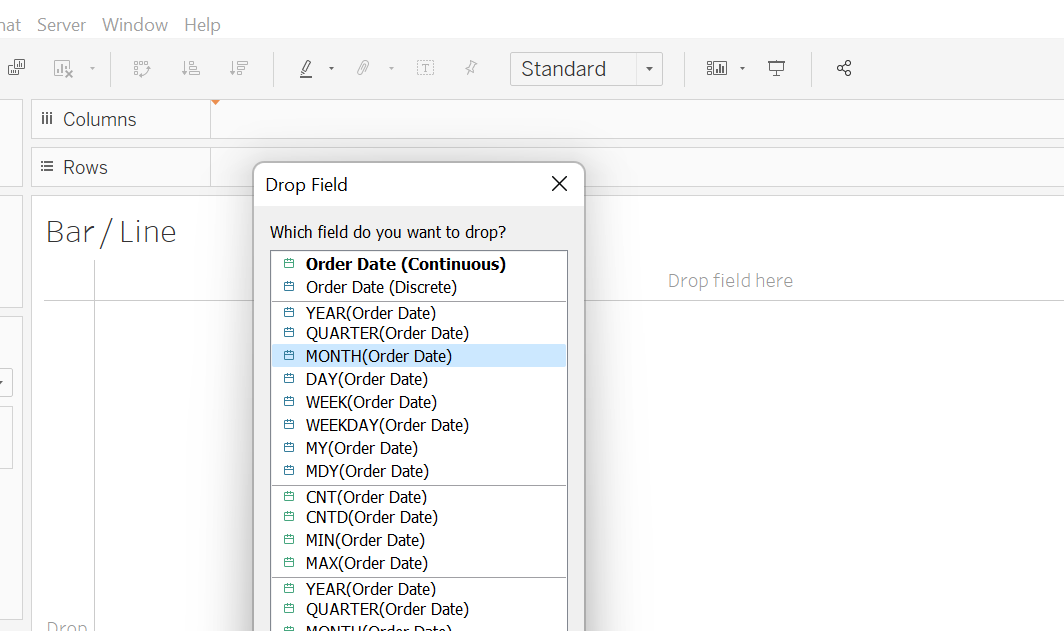1064x631 pixels.
Task: Open the Help menu
Action: click(x=202, y=24)
